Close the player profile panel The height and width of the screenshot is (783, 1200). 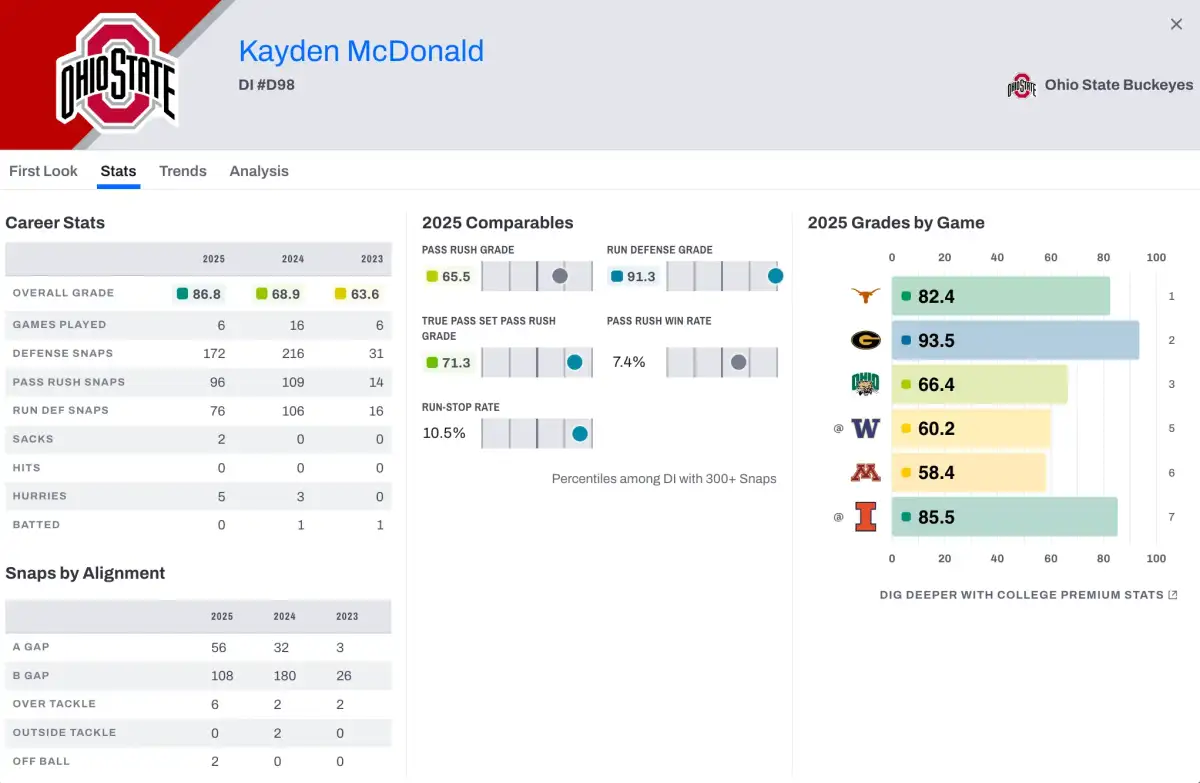(1177, 23)
